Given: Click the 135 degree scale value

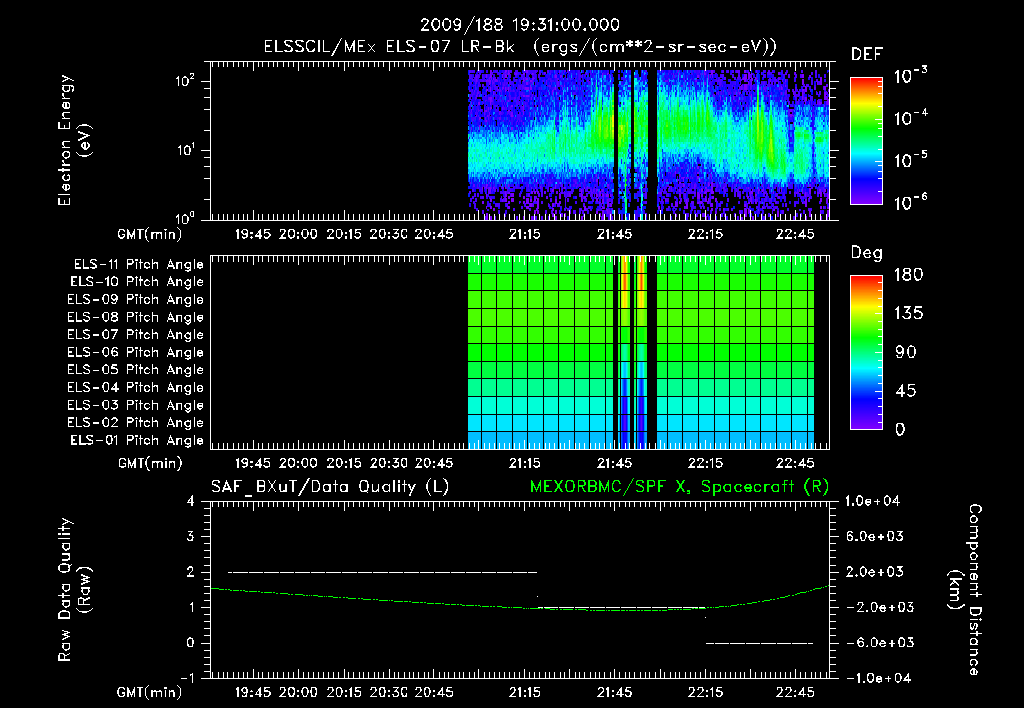Looking at the screenshot, I should click(x=908, y=314).
